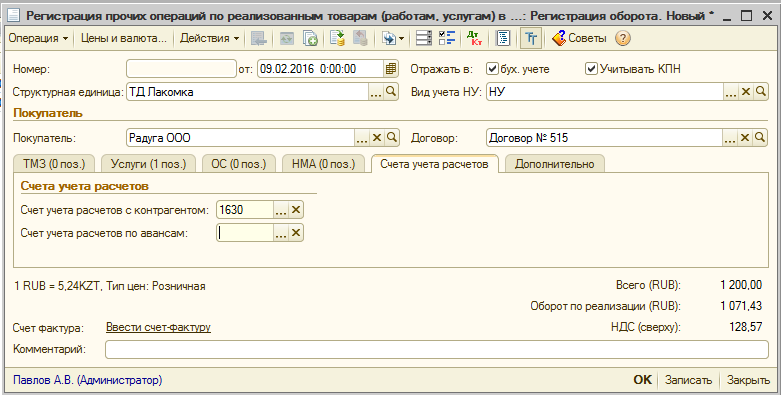Image resolution: width=781 pixels, height=395 pixels.
Task: Toggle the Учитывать КПН checkbox
Action: [x=591, y=69]
